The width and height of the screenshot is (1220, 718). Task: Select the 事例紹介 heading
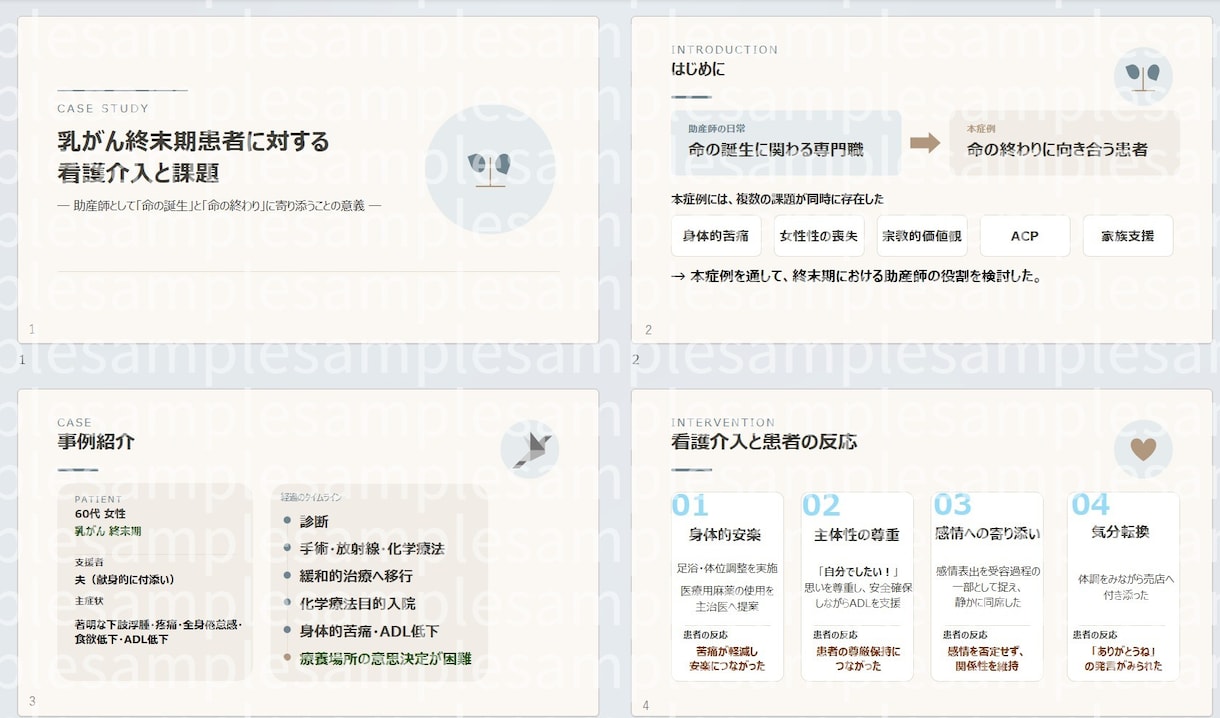(96, 441)
